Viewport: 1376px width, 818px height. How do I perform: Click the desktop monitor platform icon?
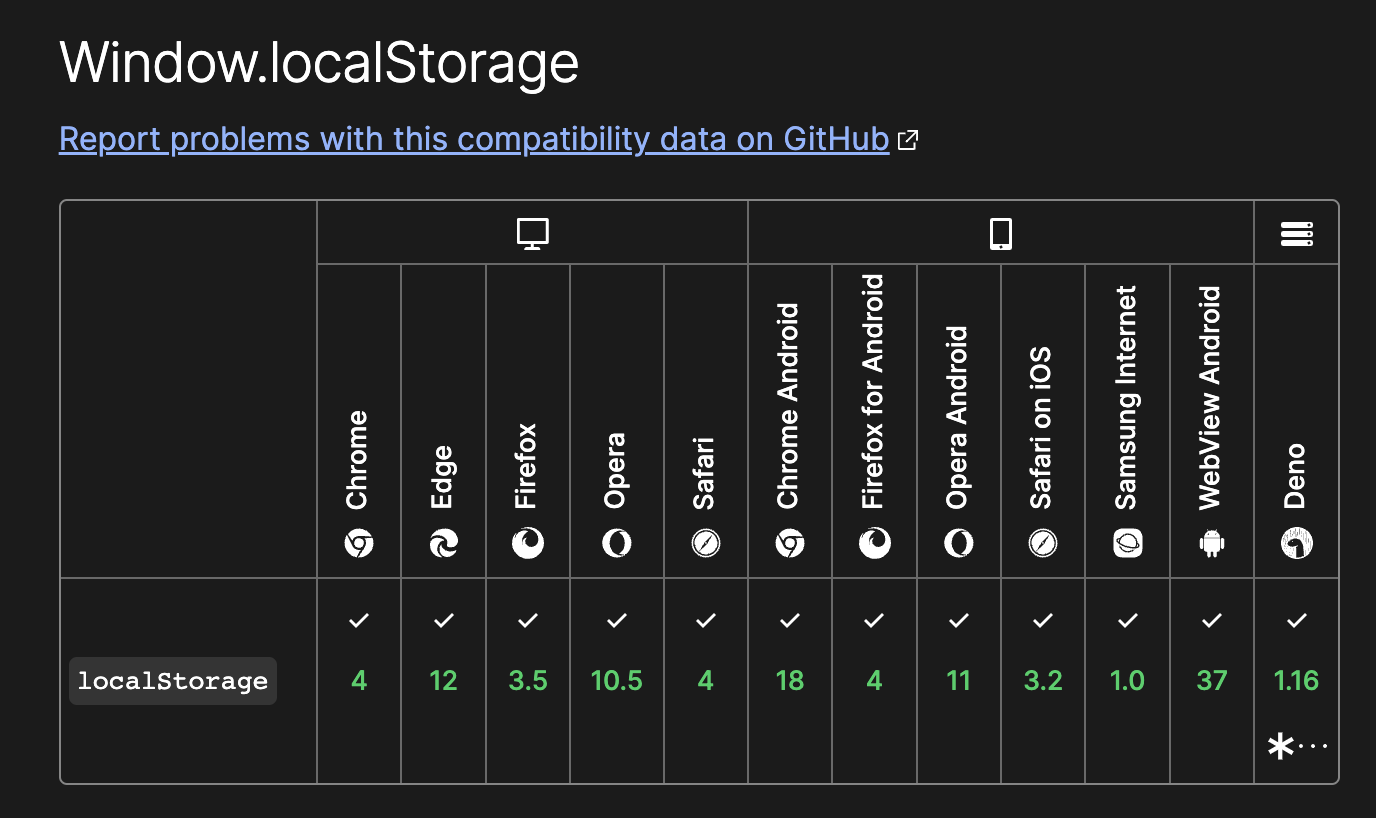[533, 234]
